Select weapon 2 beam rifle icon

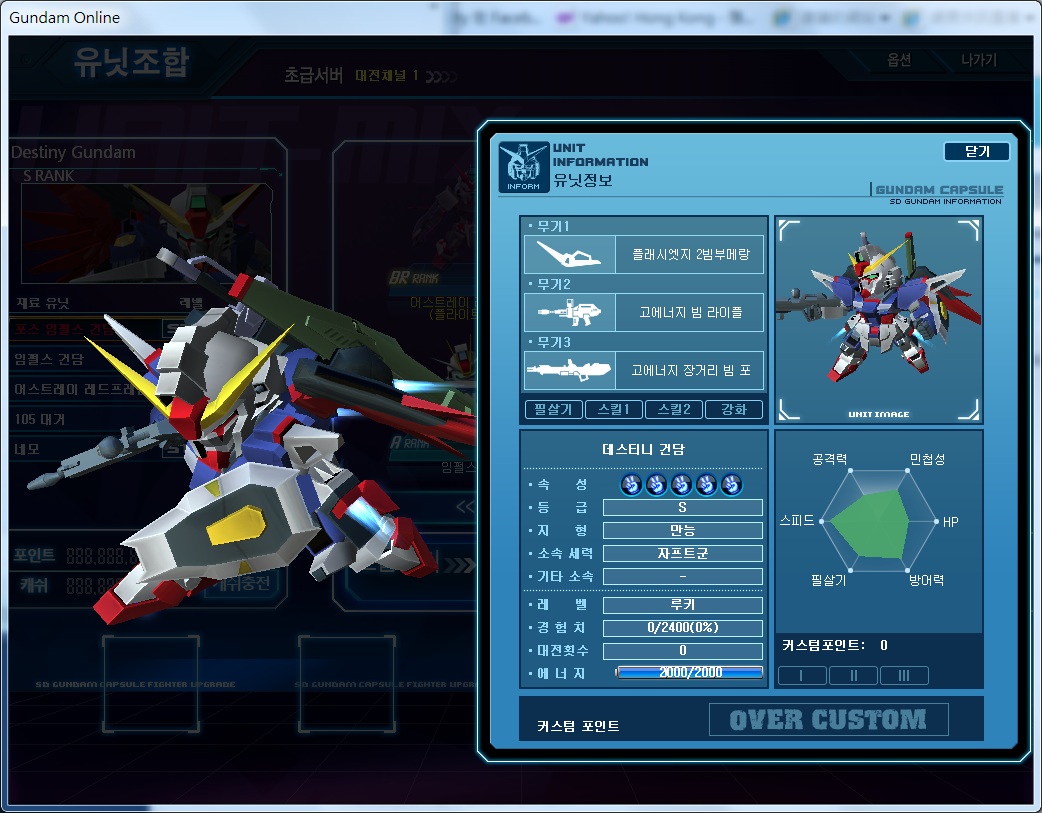point(570,312)
